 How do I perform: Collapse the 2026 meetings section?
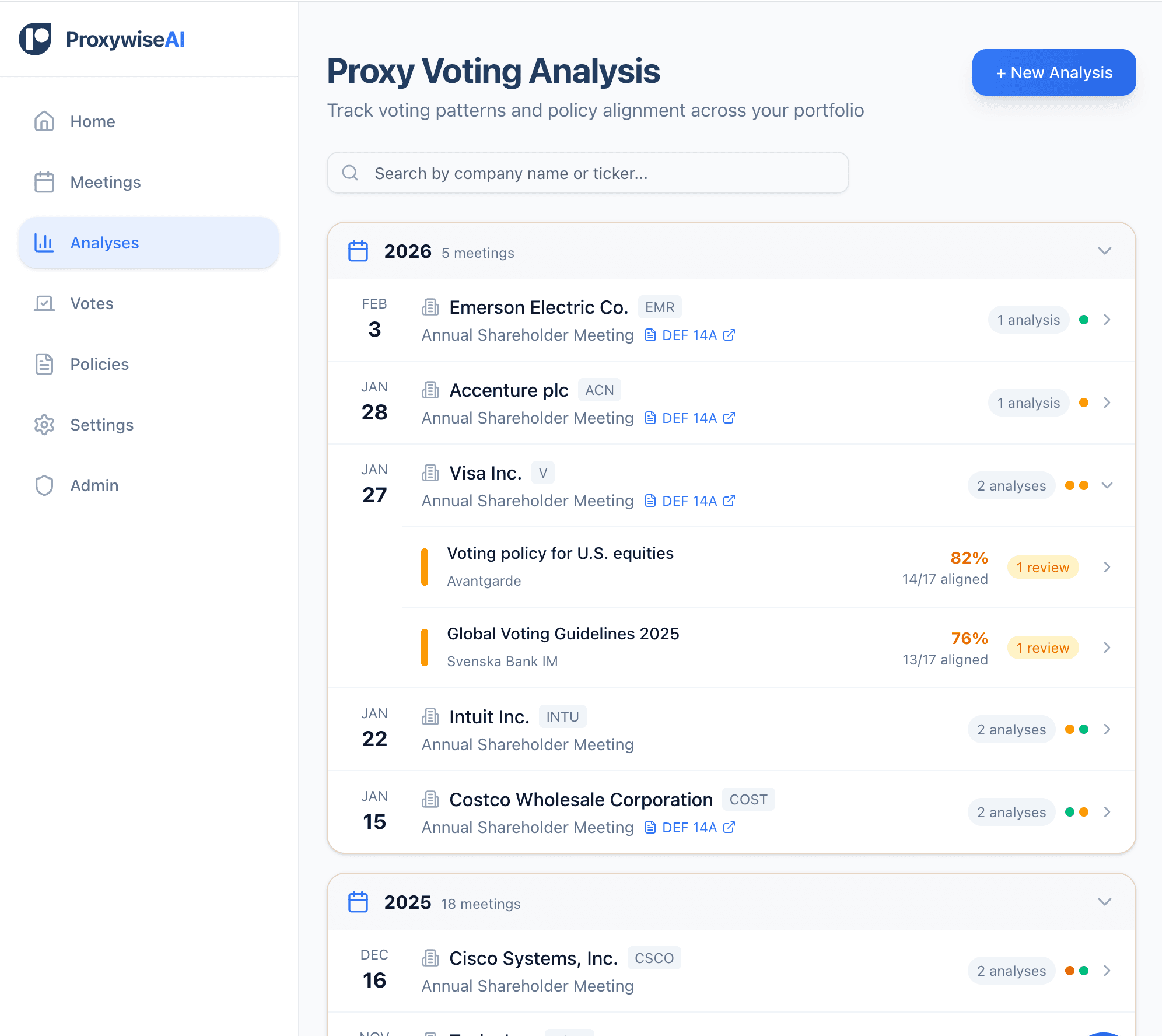click(1104, 251)
